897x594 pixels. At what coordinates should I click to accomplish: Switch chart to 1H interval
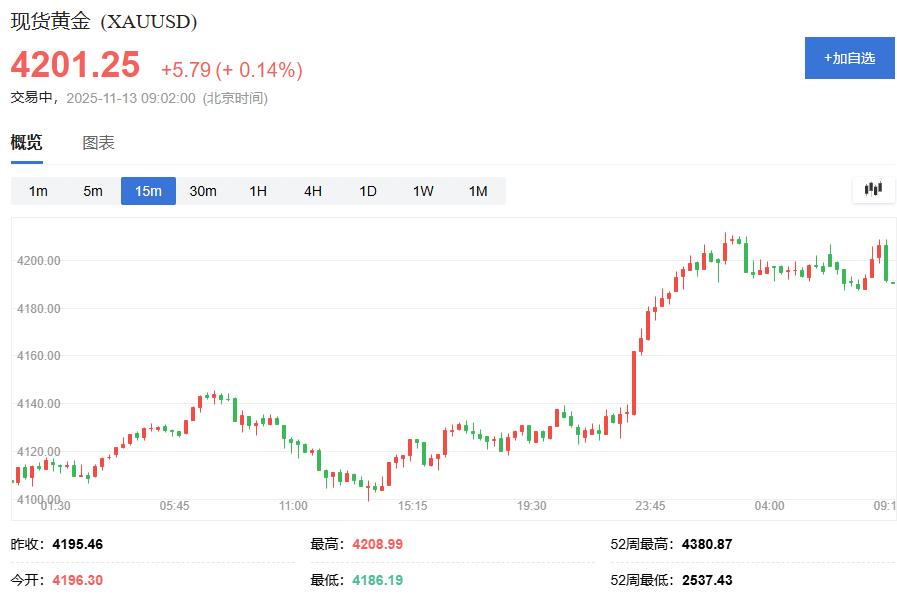257,190
